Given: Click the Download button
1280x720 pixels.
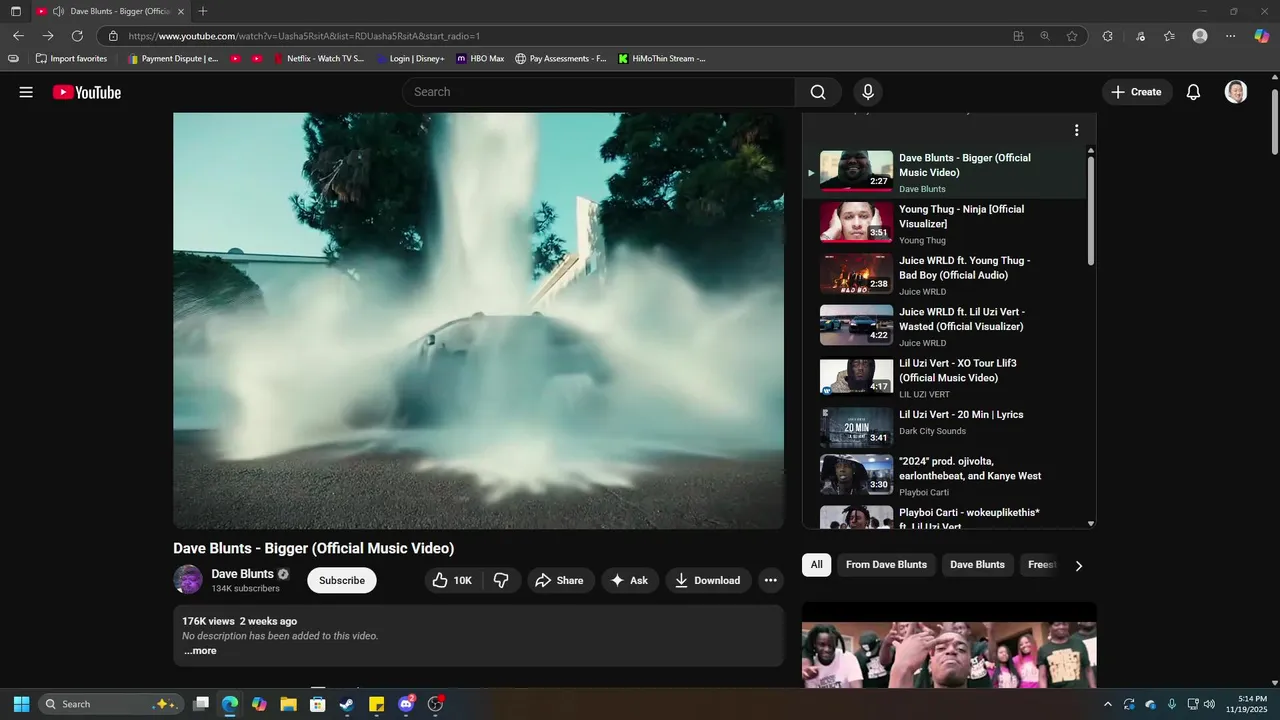Looking at the screenshot, I should [708, 580].
